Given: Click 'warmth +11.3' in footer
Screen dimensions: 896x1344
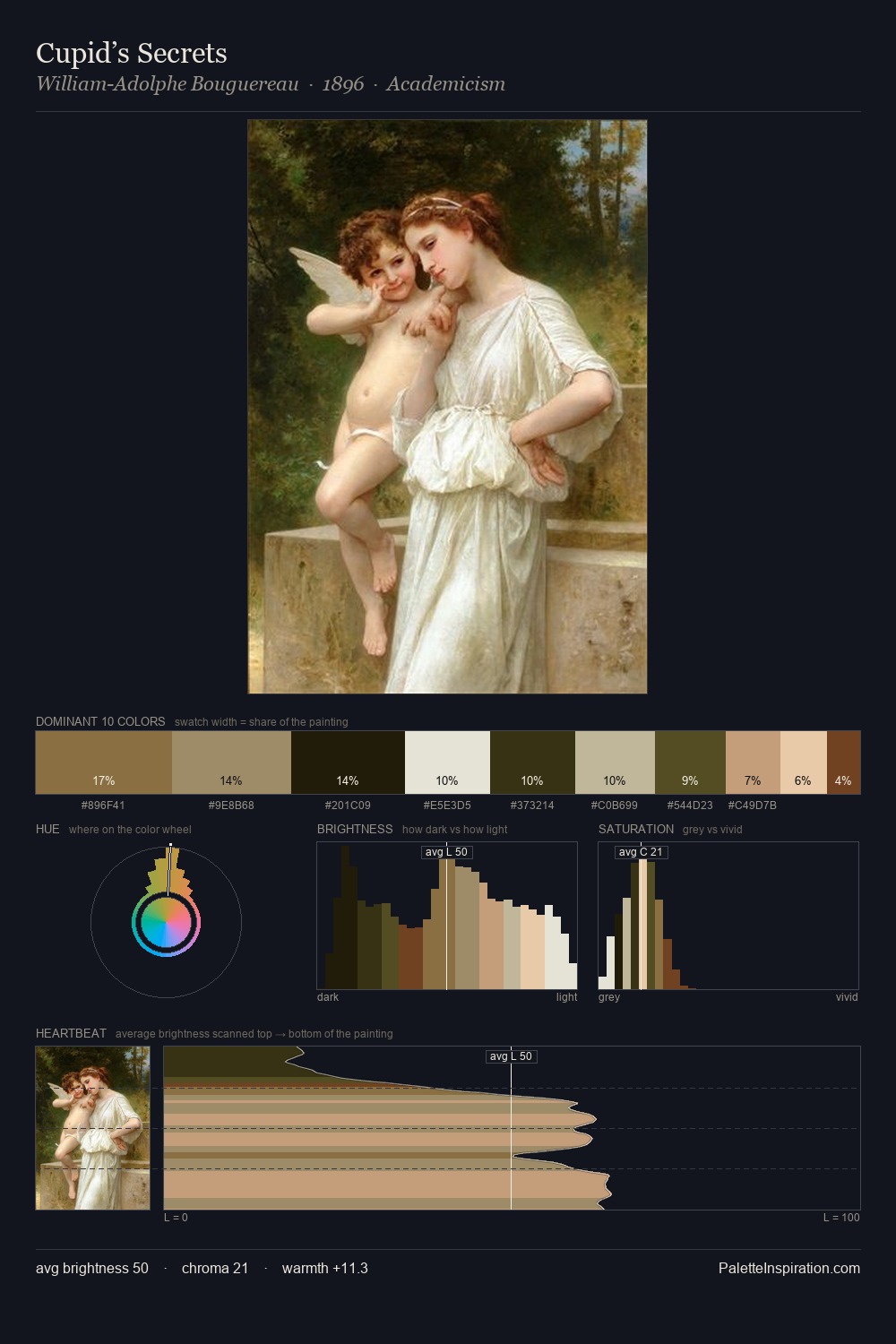Looking at the screenshot, I should coord(325,1268).
